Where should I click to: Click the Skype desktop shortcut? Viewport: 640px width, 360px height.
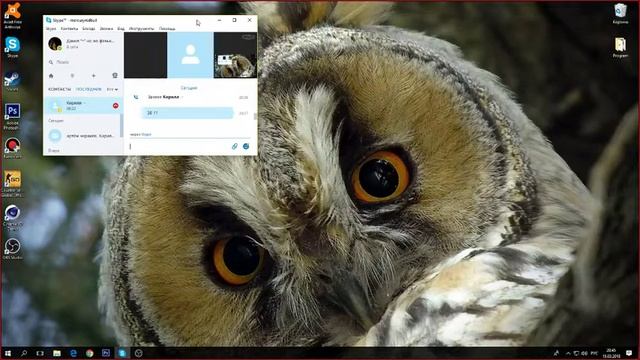[x=12, y=47]
